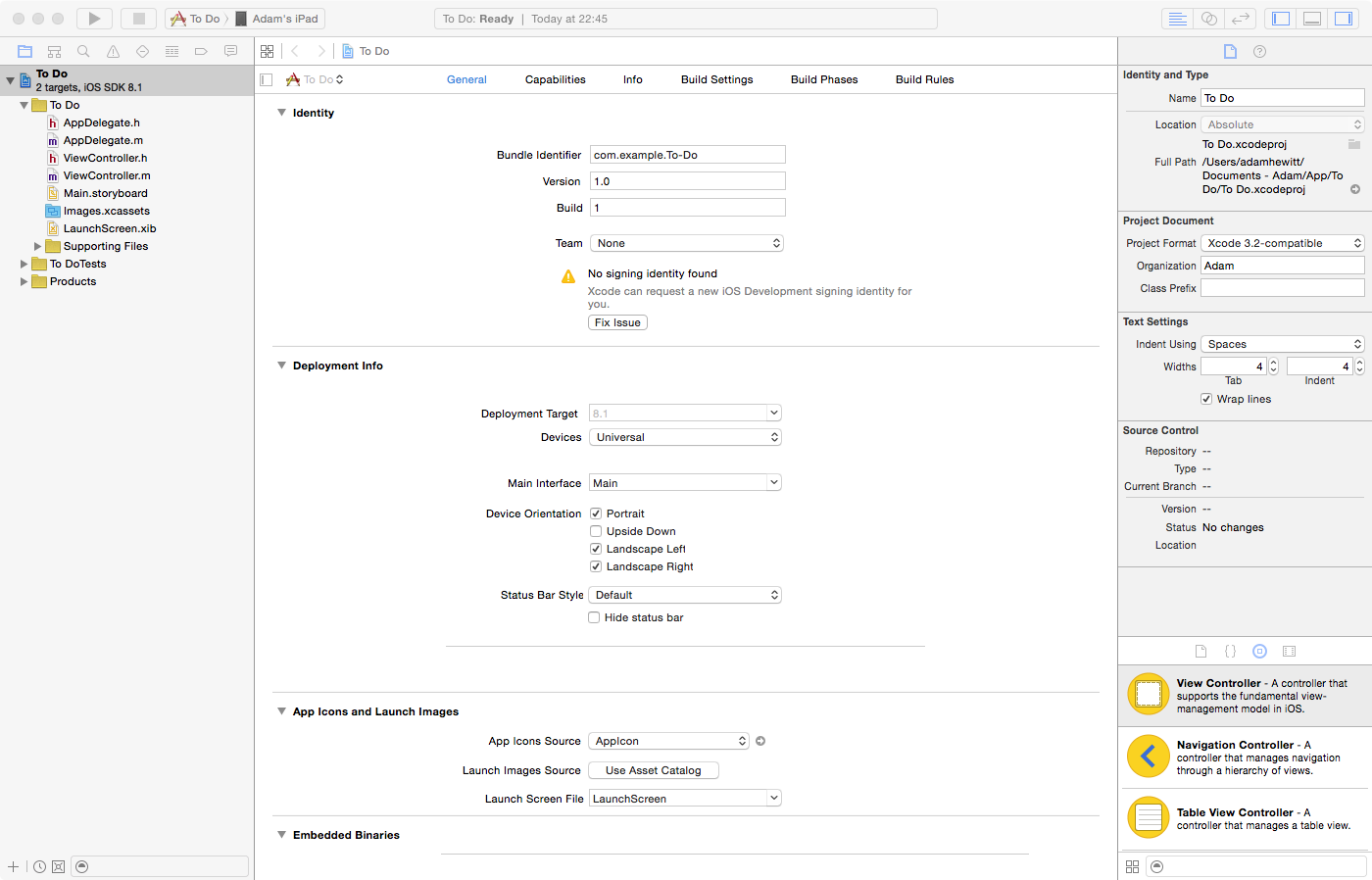Show the Test navigator
The width and height of the screenshot is (1372, 880).
142,51
